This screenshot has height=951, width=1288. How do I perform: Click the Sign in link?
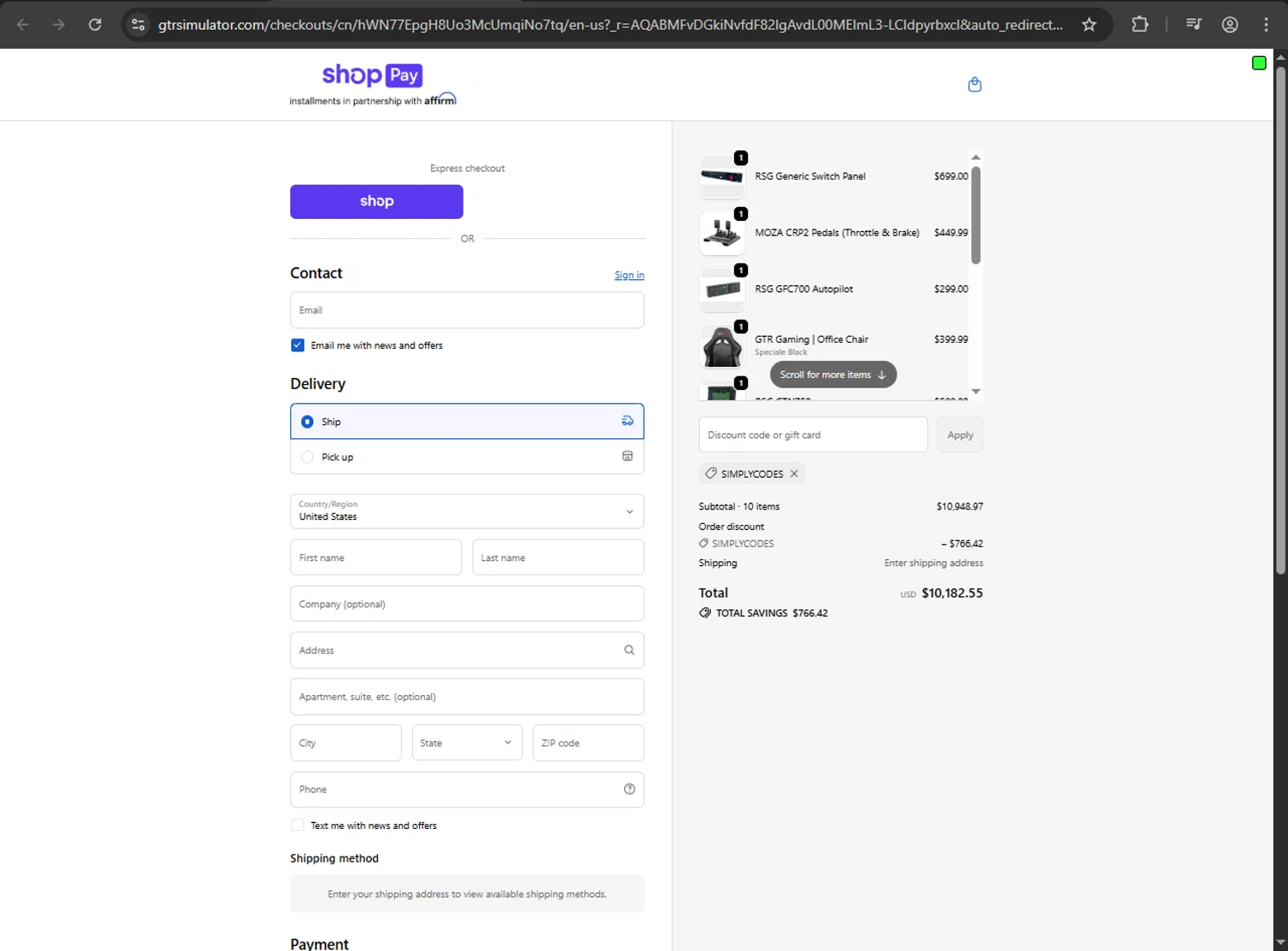[629, 275]
